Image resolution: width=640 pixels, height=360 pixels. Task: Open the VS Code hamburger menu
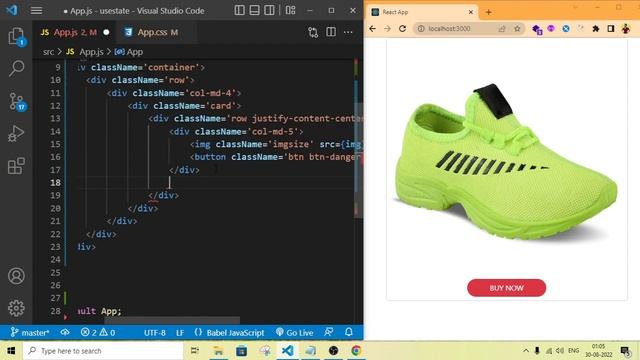[x=36, y=11]
